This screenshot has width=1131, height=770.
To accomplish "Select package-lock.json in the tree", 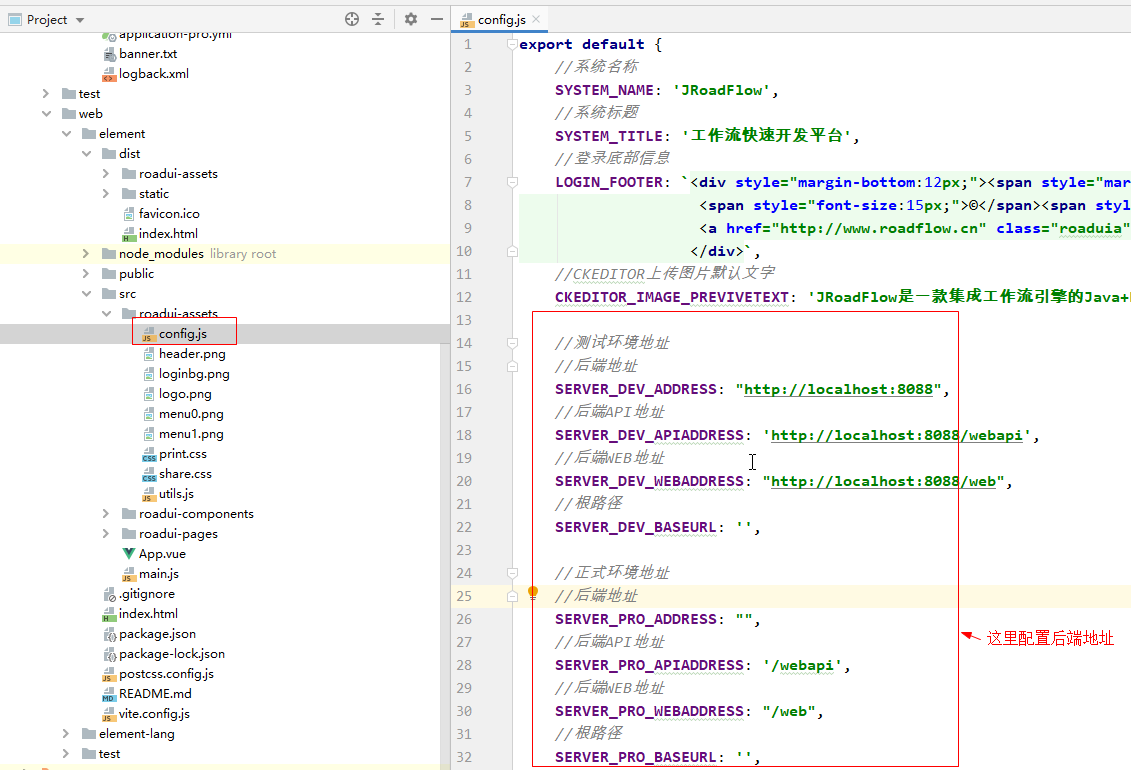I will point(172,654).
